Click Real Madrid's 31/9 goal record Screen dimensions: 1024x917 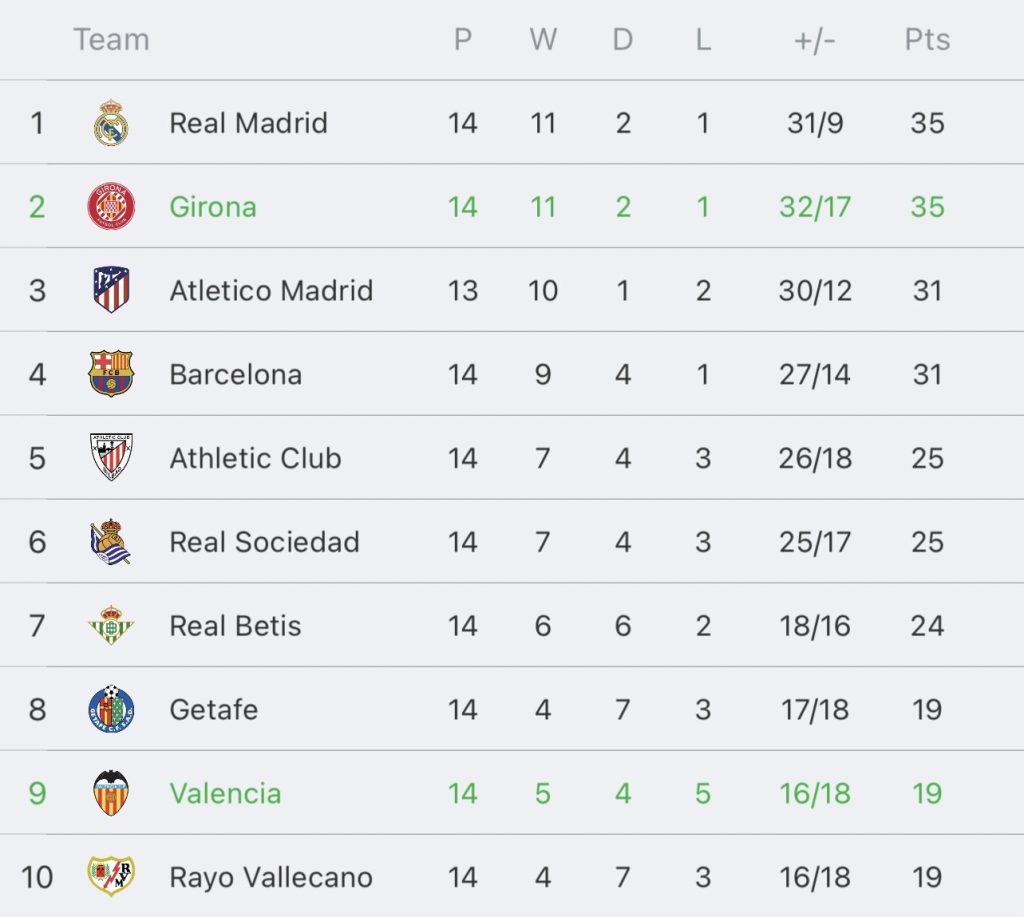(815, 123)
